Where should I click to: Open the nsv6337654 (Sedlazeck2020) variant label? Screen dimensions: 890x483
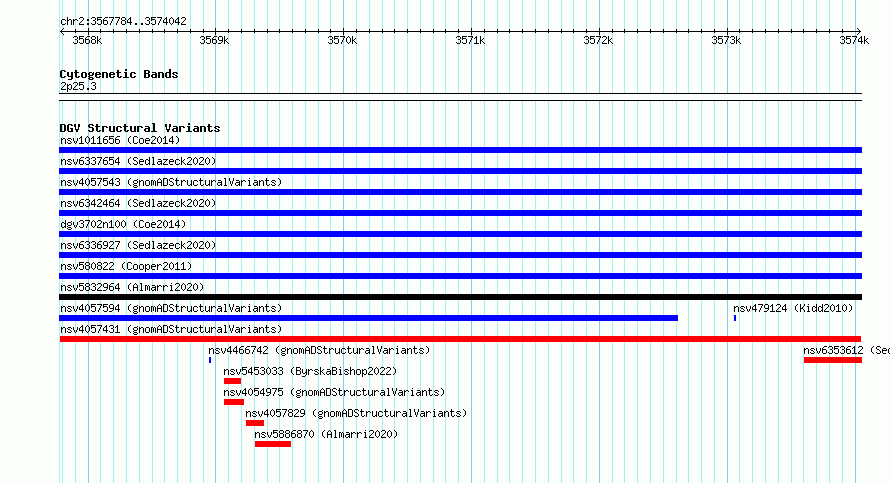pos(138,161)
